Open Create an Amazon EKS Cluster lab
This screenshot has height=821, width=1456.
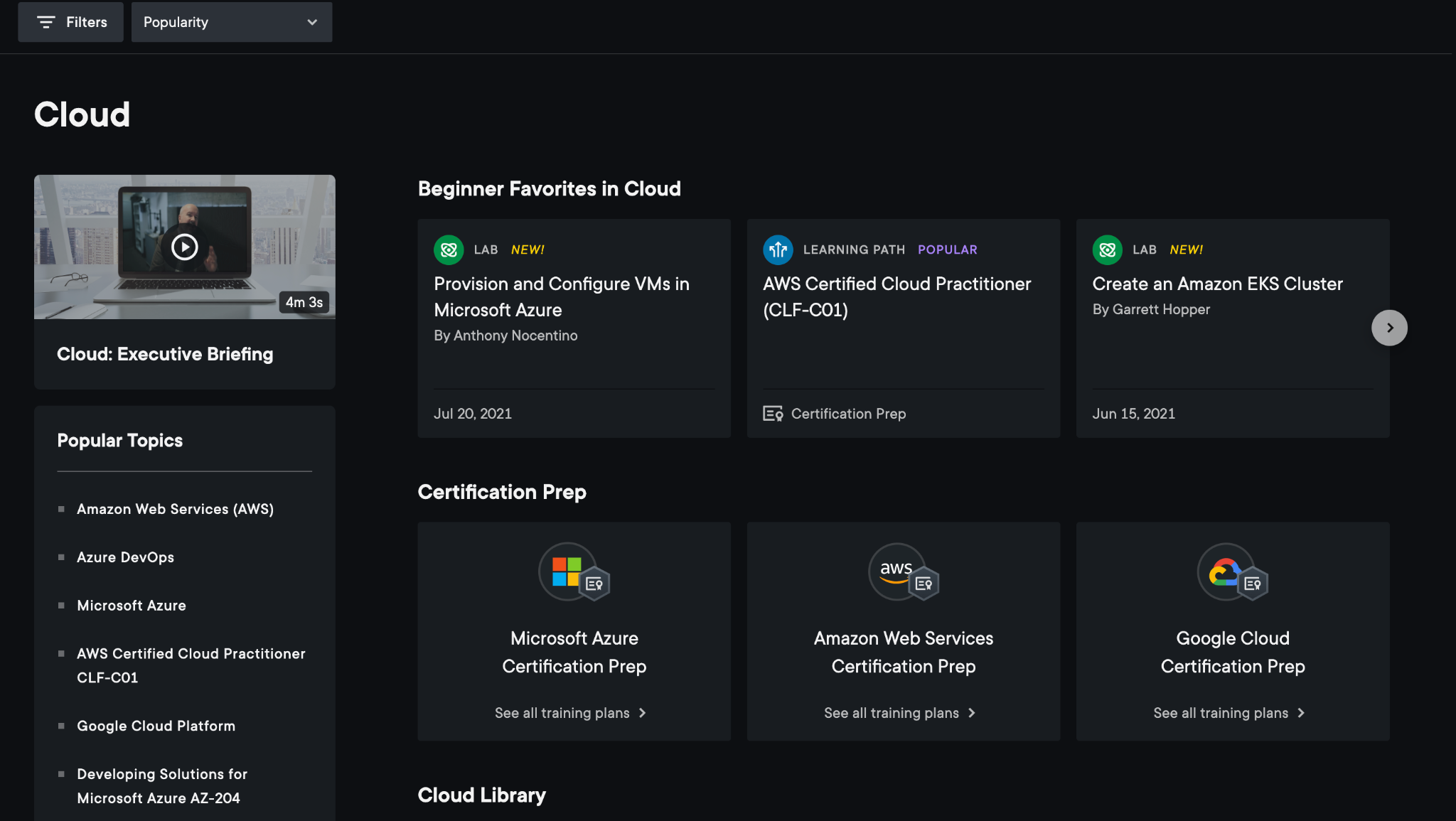tap(1217, 284)
